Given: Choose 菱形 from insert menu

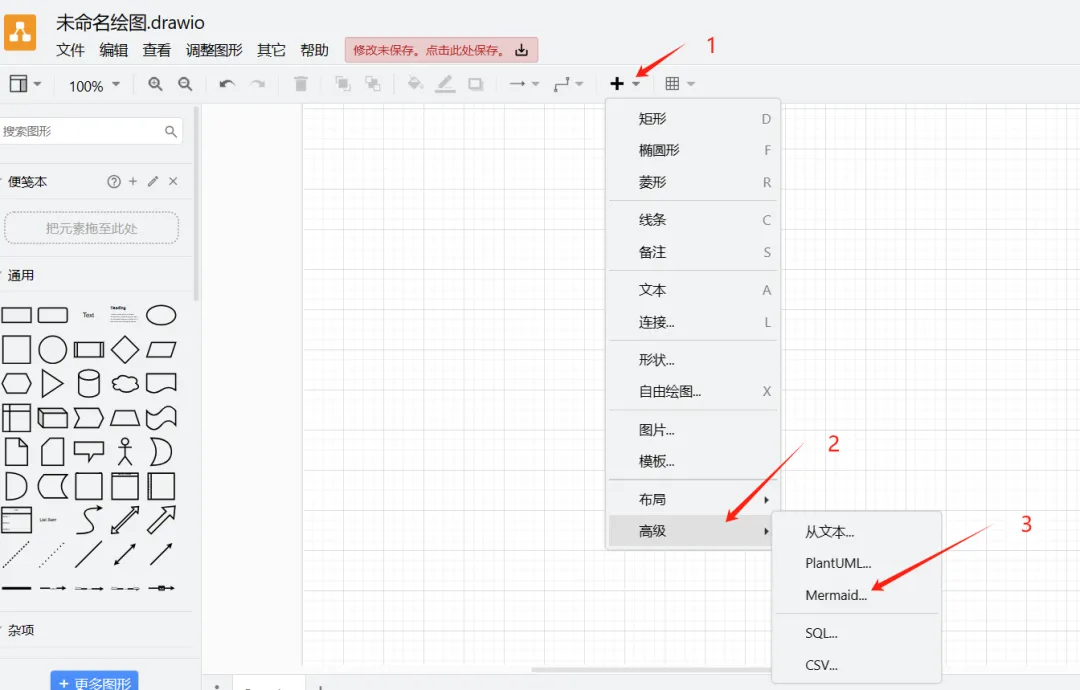Looking at the screenshot, I should click(x=692, y=182).
